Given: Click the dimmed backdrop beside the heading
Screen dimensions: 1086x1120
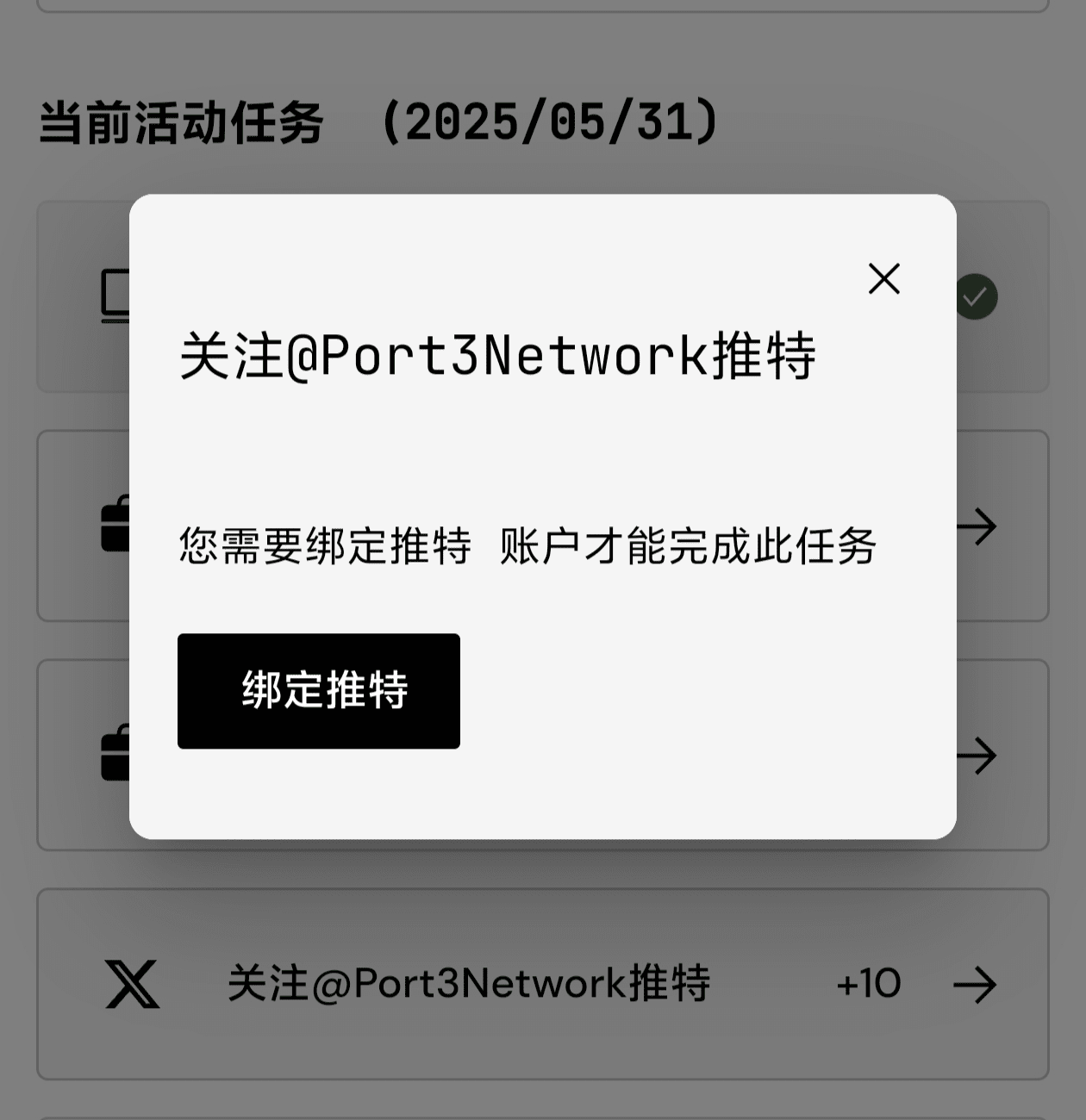Looking at the screenshot, I should tap(896, 122).
